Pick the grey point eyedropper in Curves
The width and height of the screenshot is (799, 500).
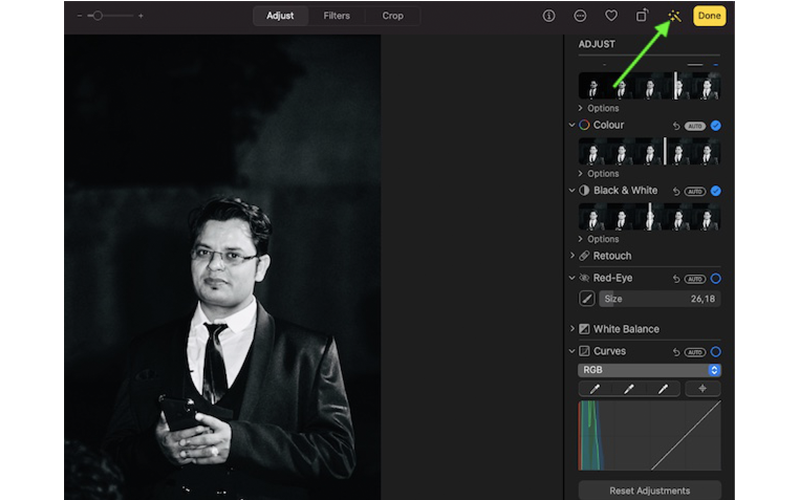[x=629, y=389]
